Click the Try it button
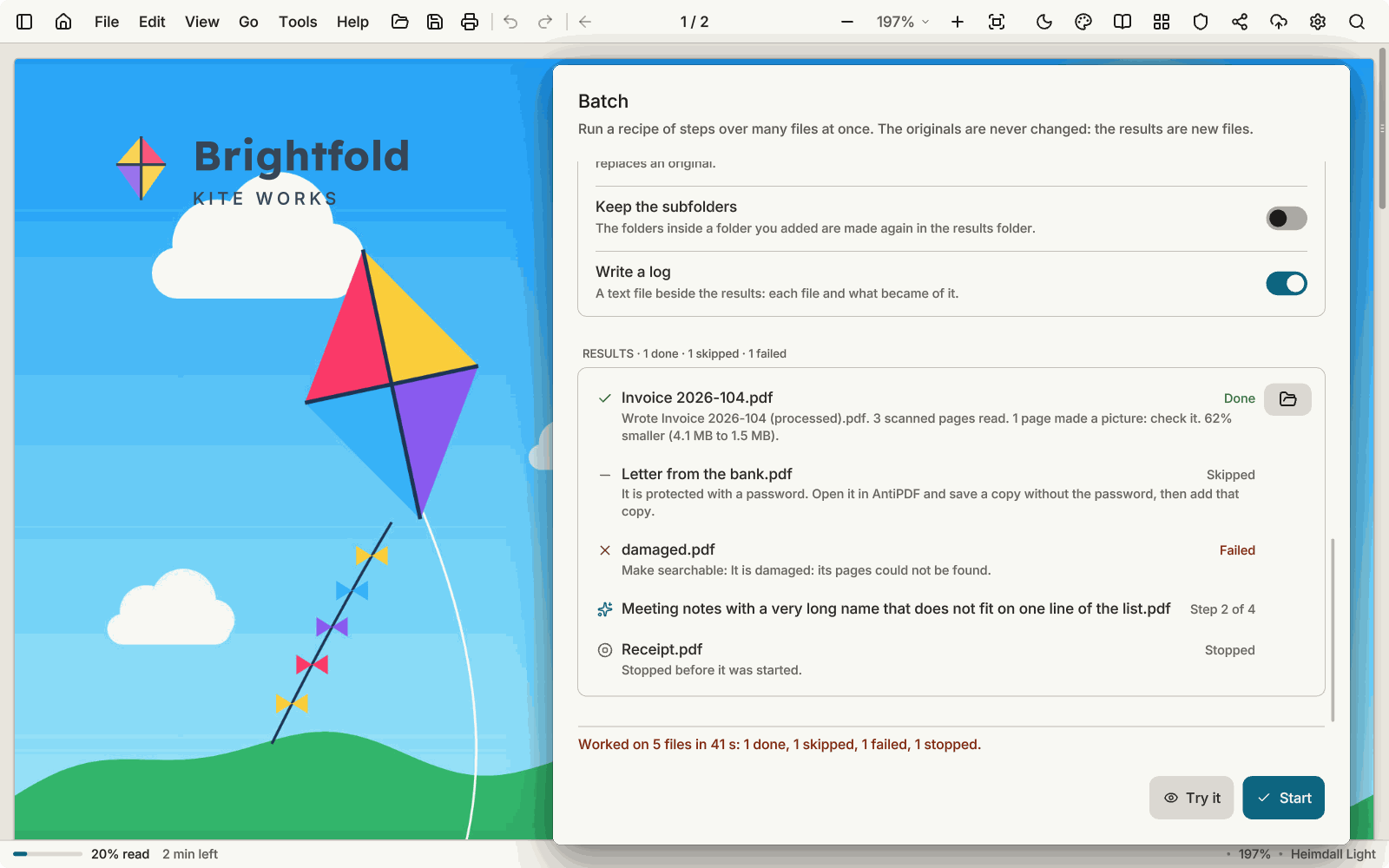The image size is (1389, 868). pos(1191,798)
